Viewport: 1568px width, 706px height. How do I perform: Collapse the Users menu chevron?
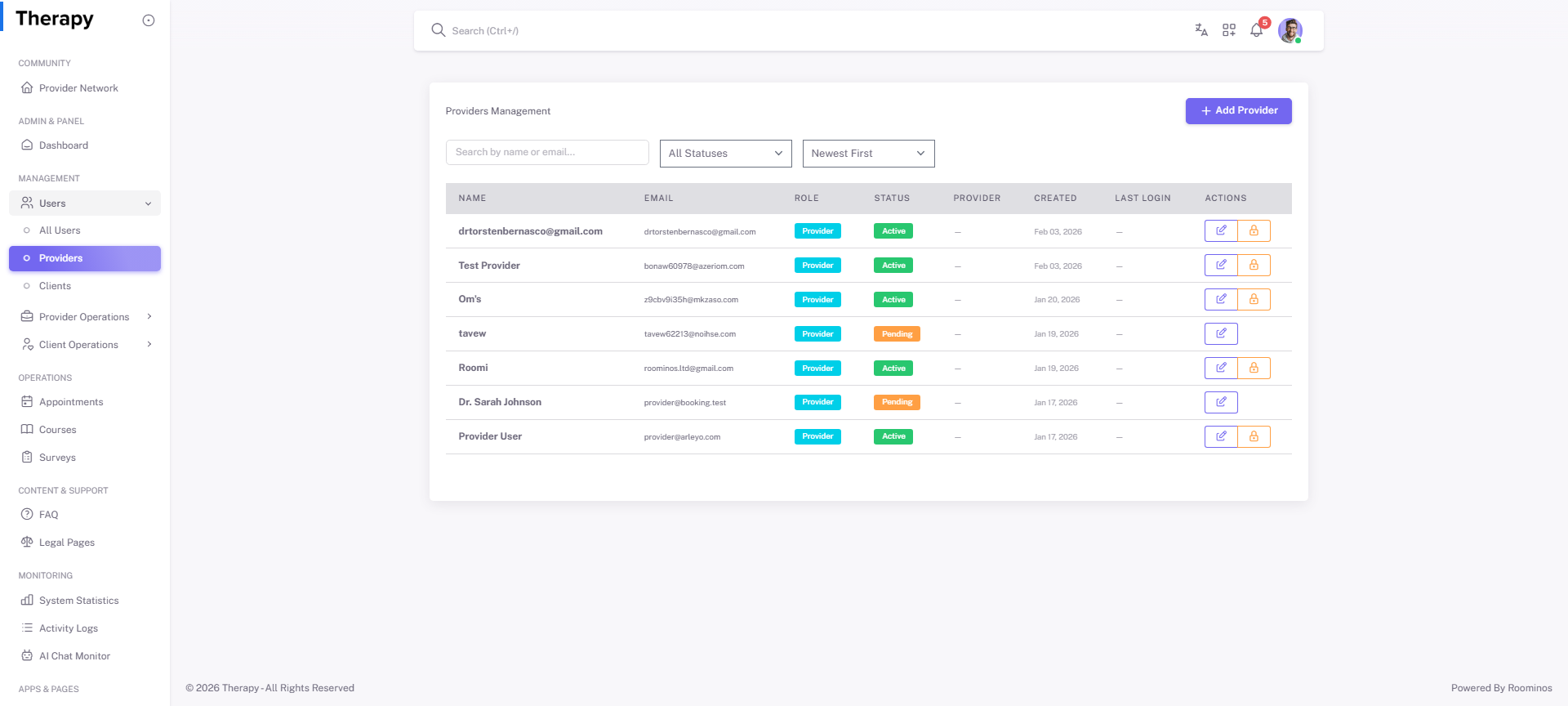coord(149,203)
